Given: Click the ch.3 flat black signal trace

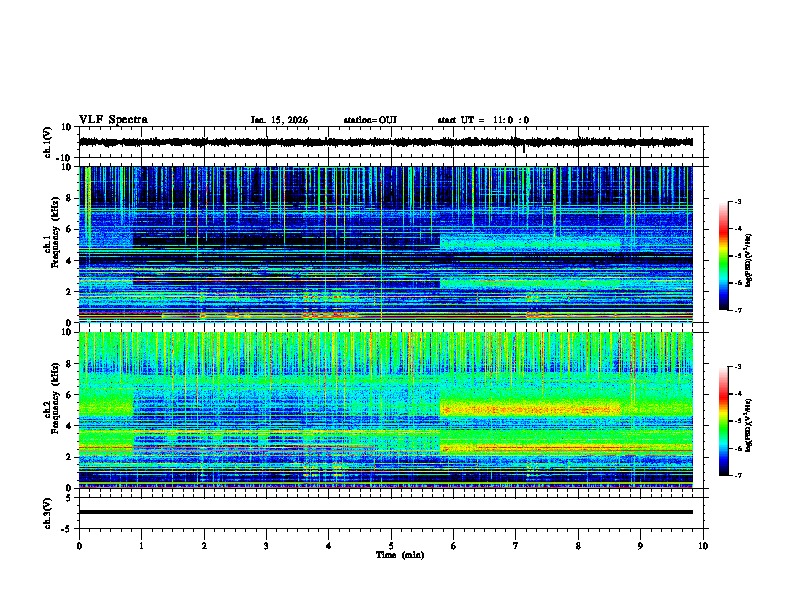Looking at the screenshot, I should [x=385, y=512].
